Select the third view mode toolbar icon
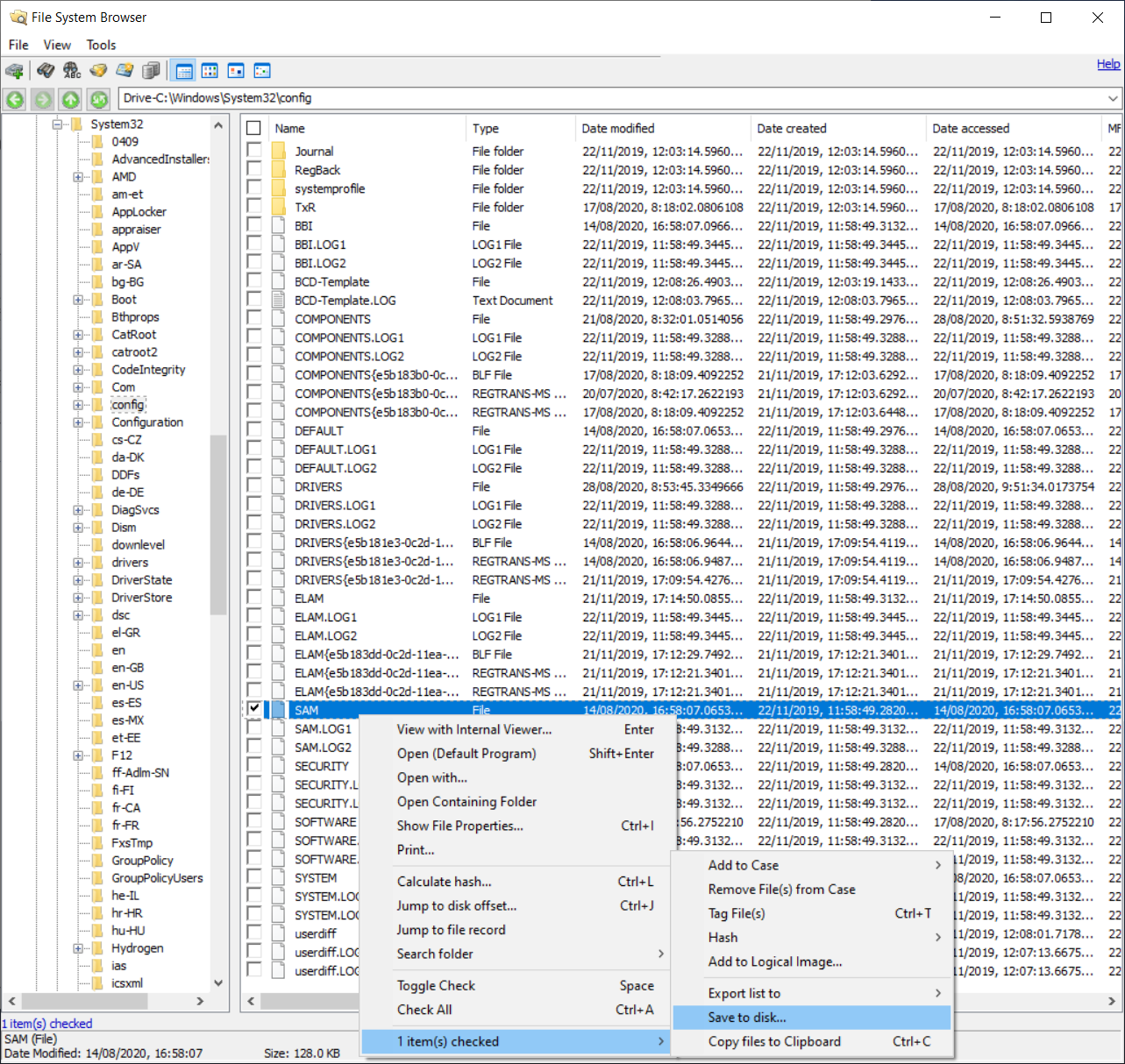 pos(236,71)
